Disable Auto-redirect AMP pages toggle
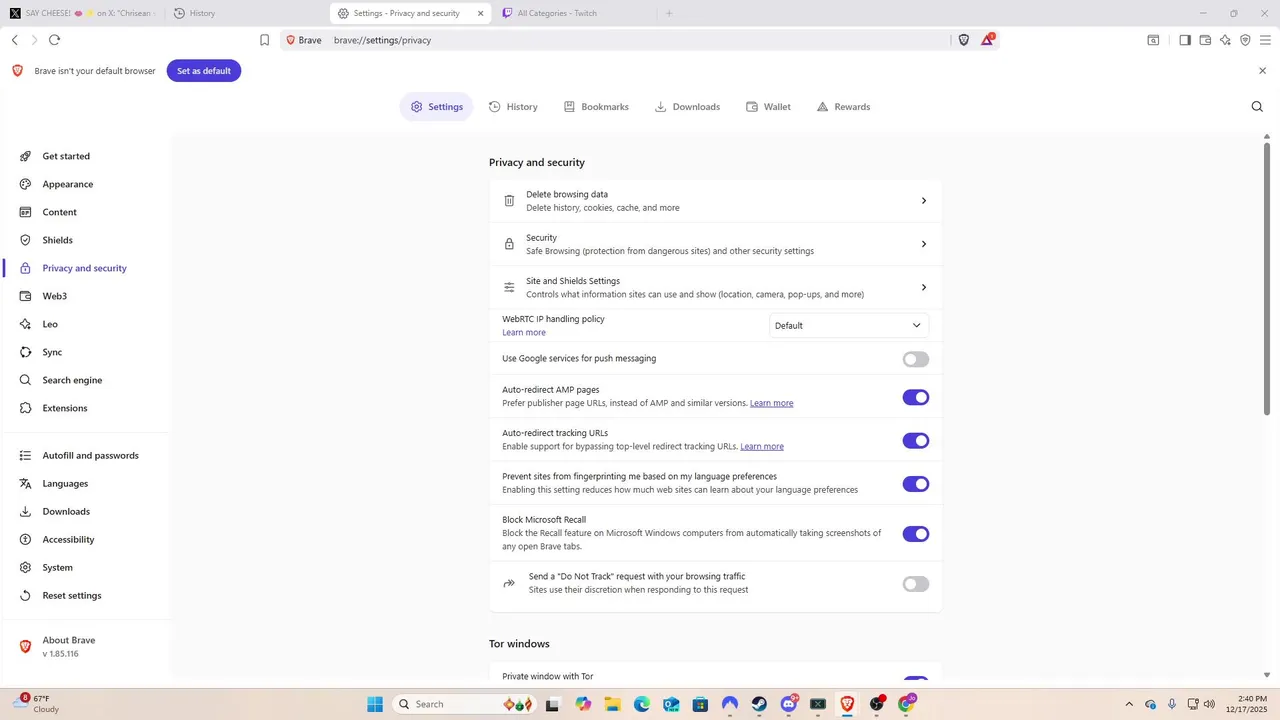The image size is (1280, 720). (x=915, y=397)
